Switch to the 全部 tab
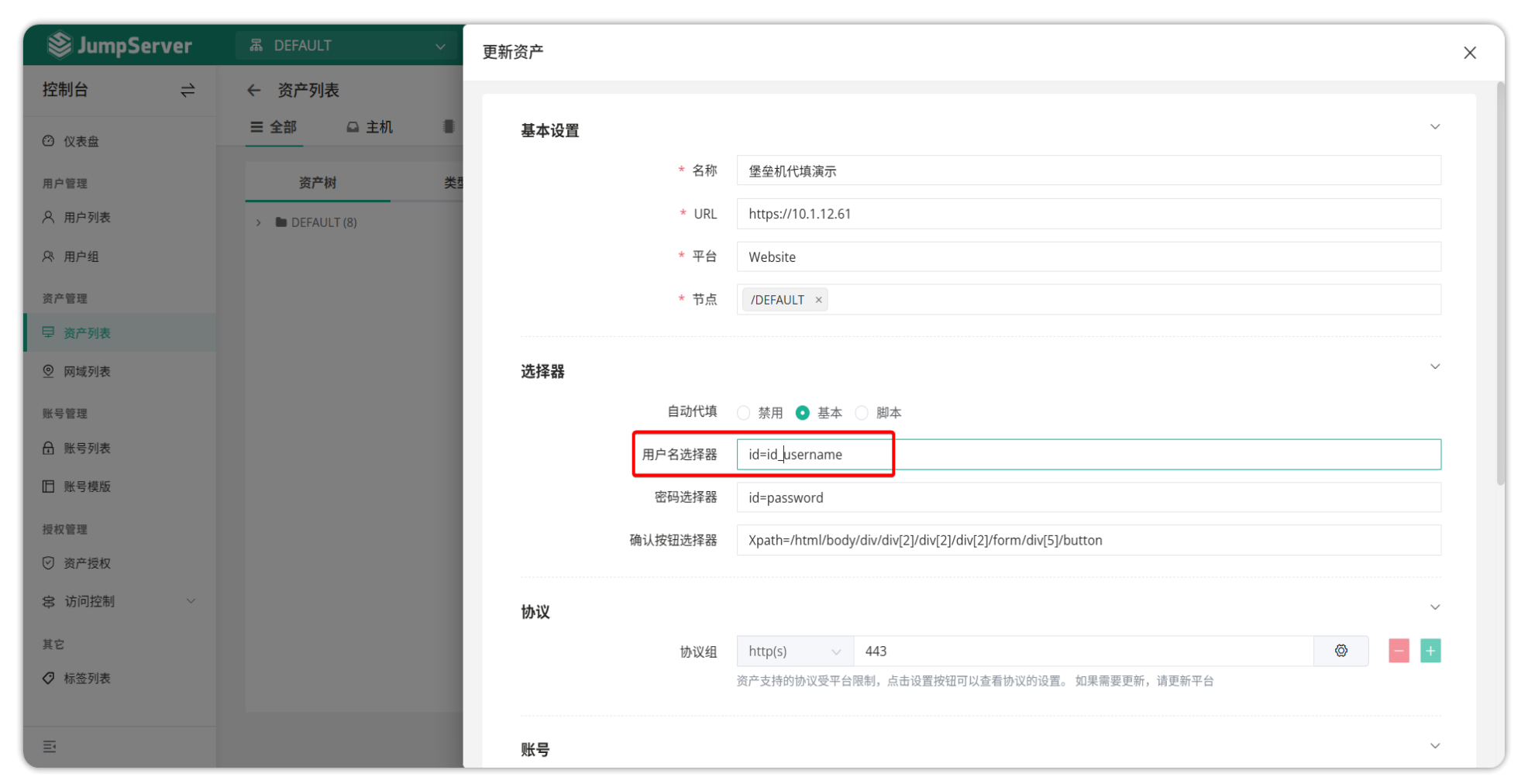Screen dimensions: 1528x784 tap(274, 127)
